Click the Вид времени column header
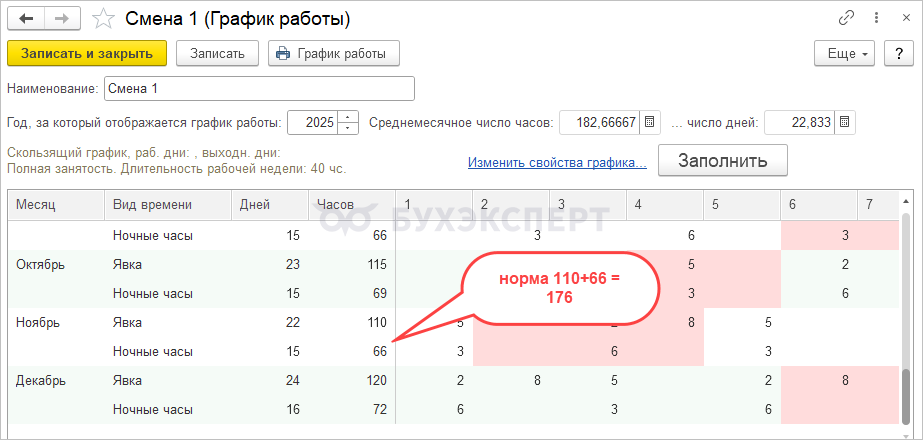Viewport: 923px width, 440px height. (x=168, y=204)
